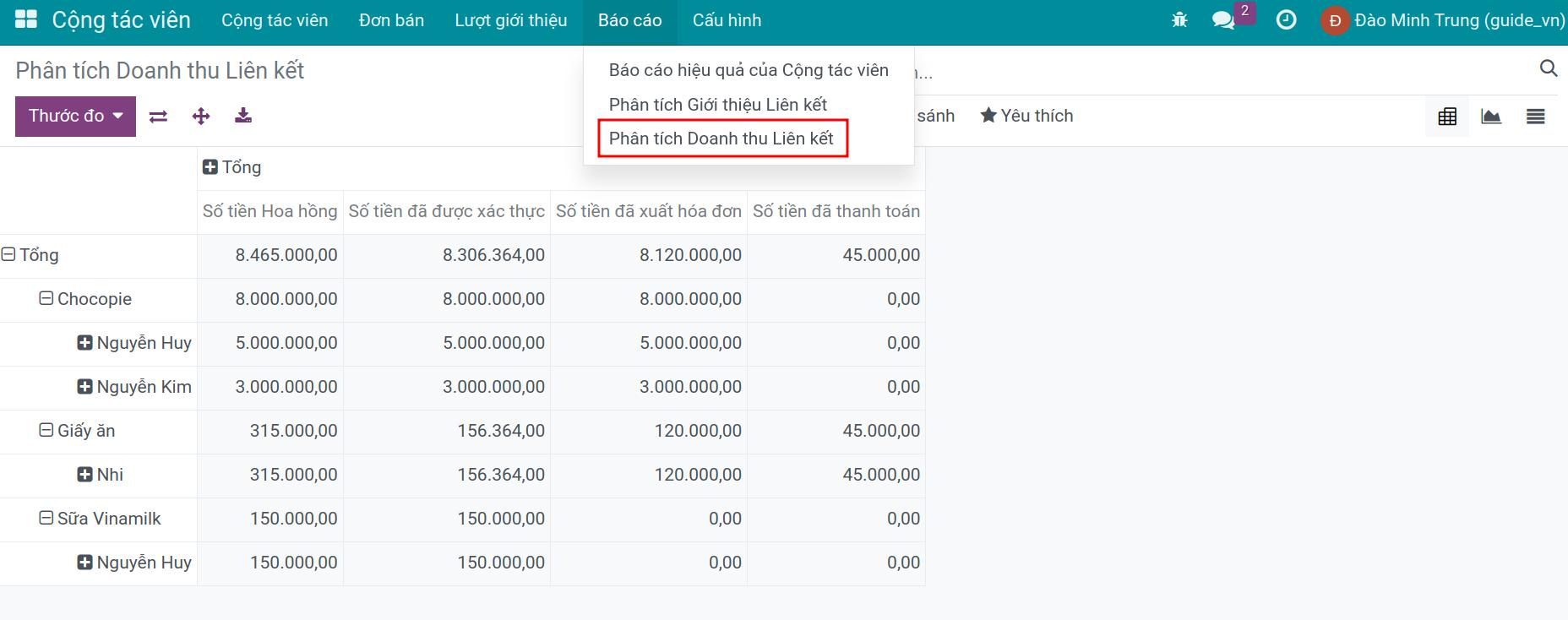
Task: Open the Cấu hình menu
Action: pos(727,20)
